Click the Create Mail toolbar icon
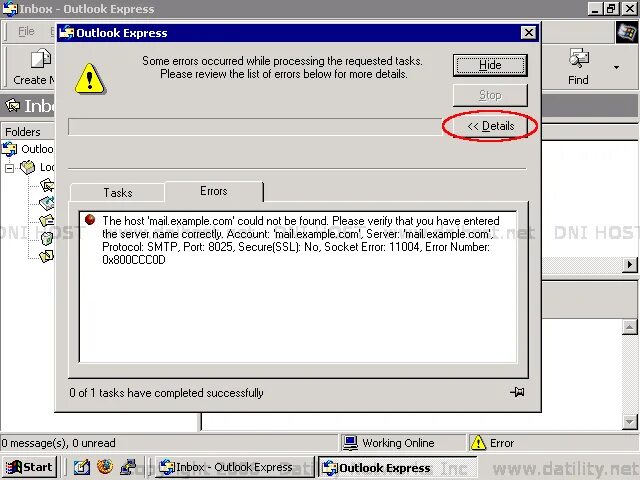640x480 pixels. [x=41, y=59]
